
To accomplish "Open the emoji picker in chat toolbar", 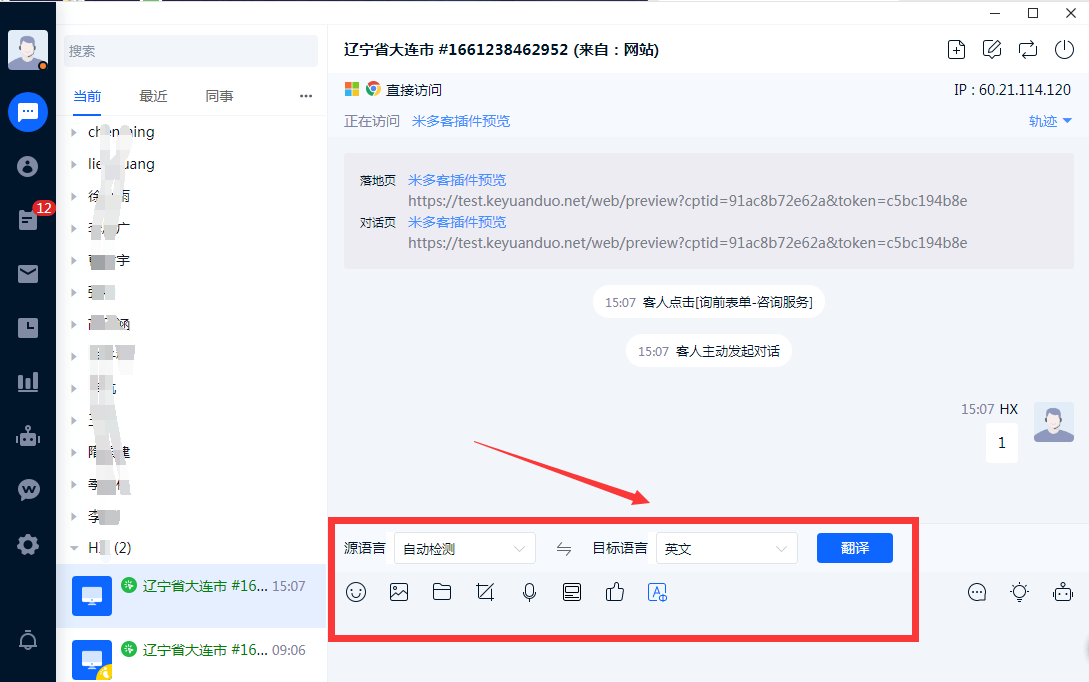I will pyautogui.click(x=356, y=592).
